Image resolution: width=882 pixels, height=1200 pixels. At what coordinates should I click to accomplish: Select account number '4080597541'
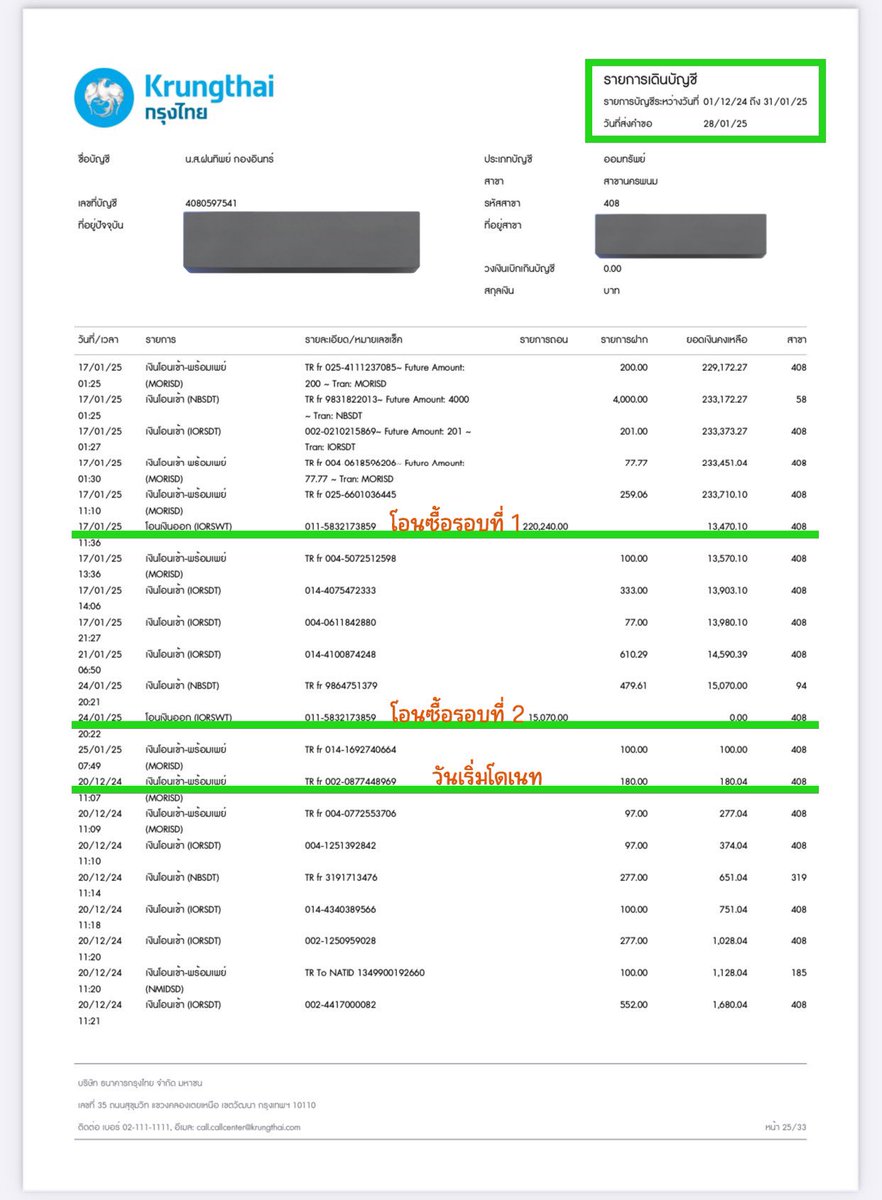[211, 203]
